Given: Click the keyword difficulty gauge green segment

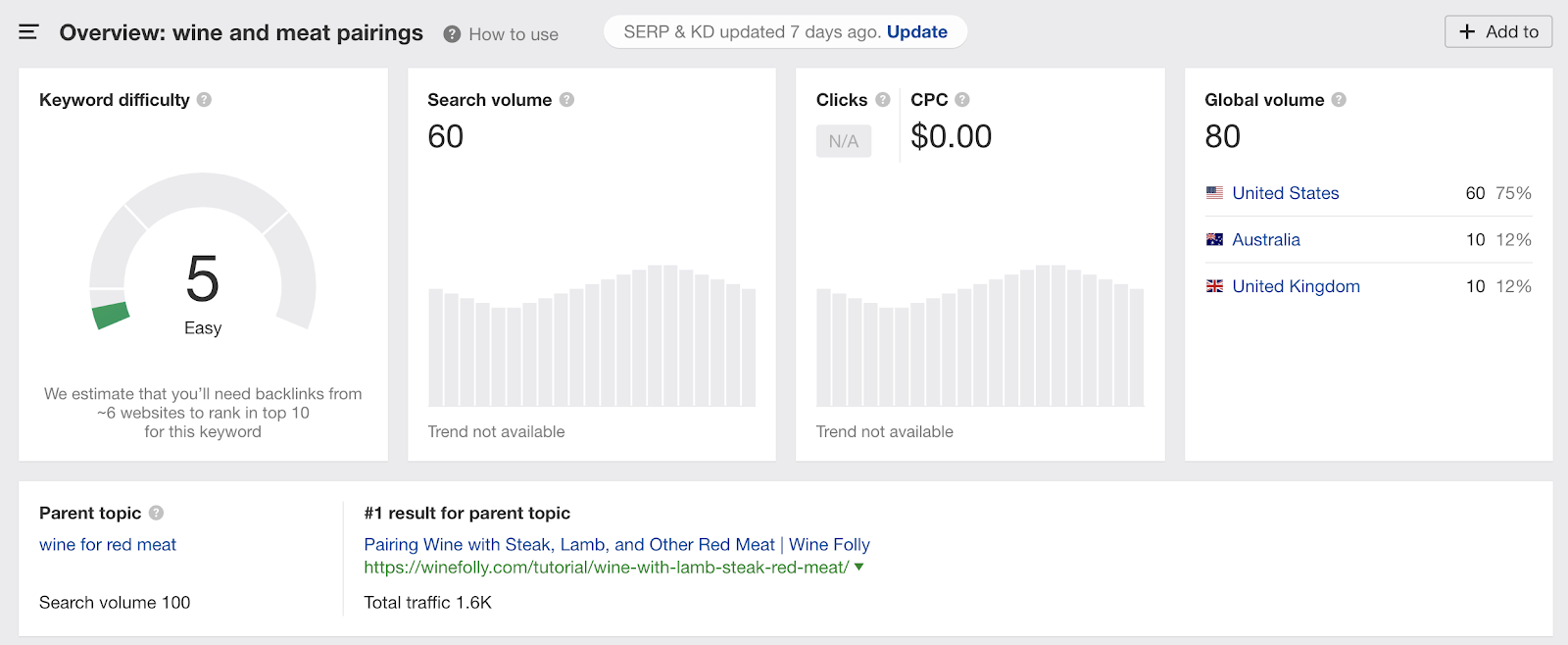Looking at the screenshot, I should click(111, 316).
